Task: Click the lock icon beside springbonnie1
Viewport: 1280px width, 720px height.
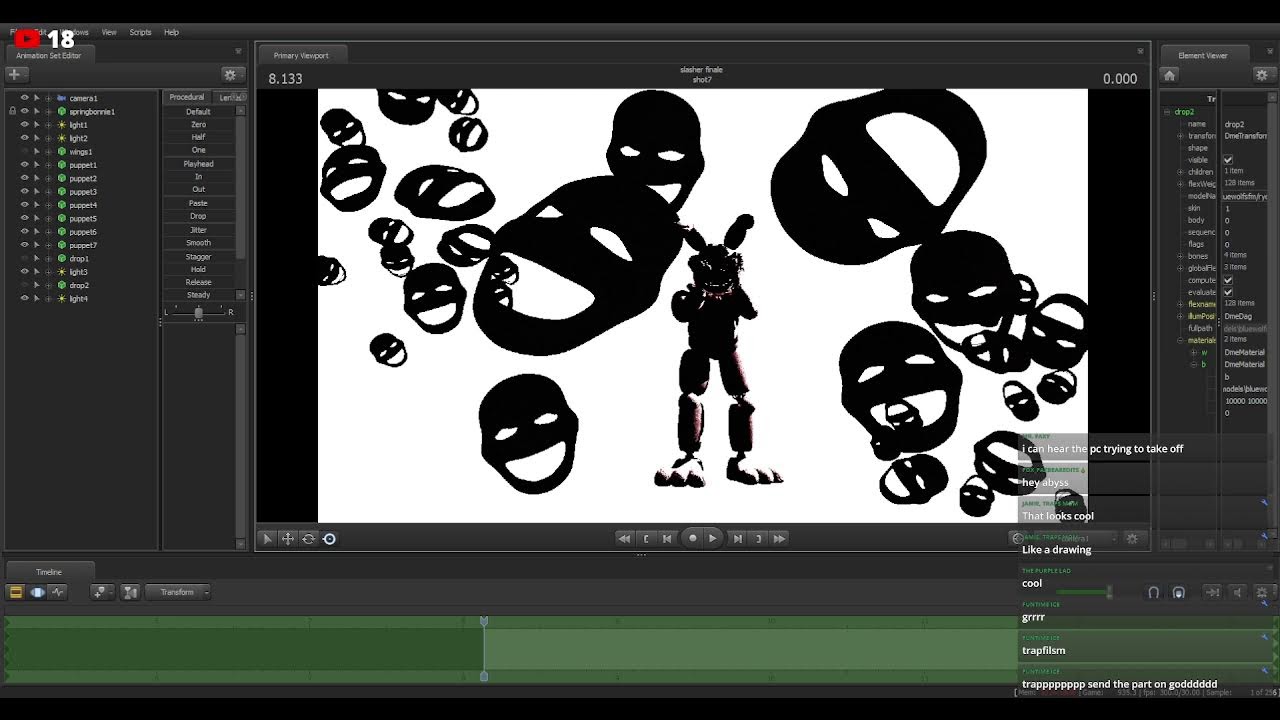Action: point(12,111)
